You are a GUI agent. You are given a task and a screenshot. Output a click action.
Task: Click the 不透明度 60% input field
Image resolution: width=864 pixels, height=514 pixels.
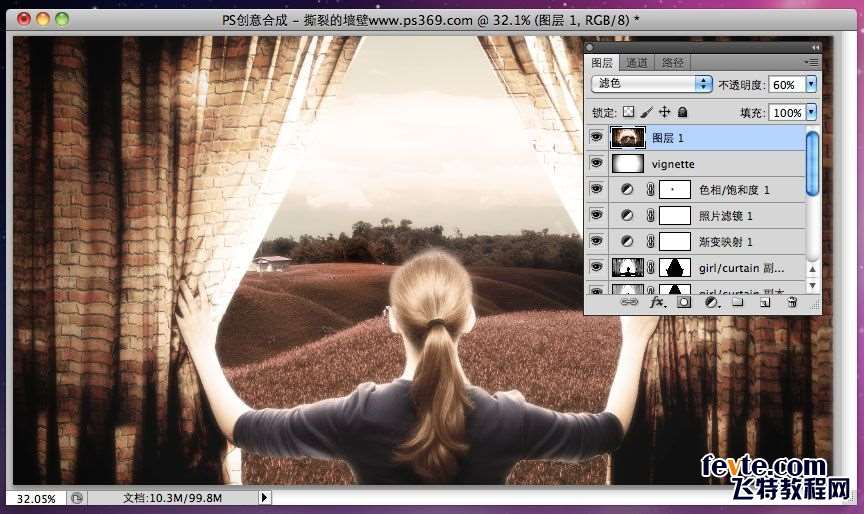coord(787,84)
